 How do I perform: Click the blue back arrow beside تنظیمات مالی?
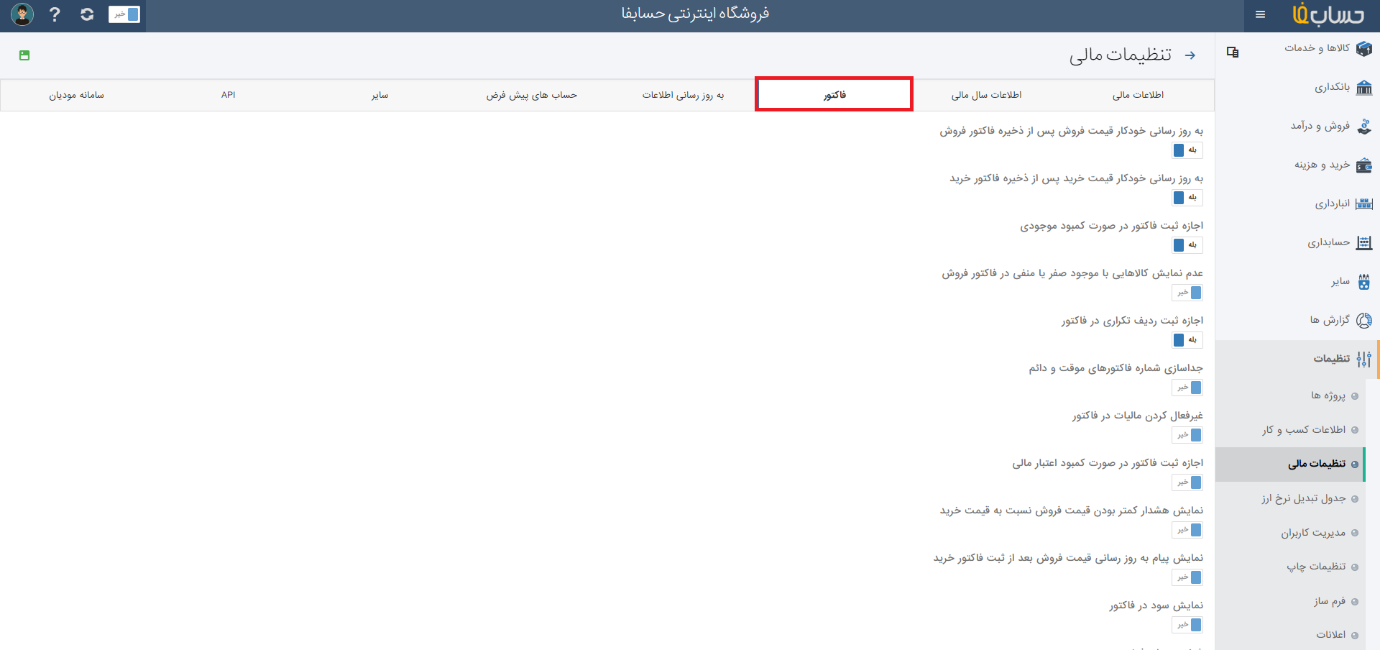coord(1190,56)
